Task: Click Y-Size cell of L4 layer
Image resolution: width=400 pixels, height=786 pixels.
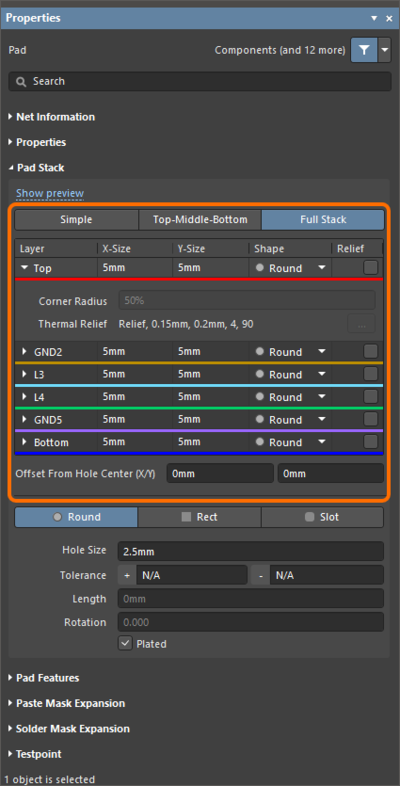Action: (211, 397)
